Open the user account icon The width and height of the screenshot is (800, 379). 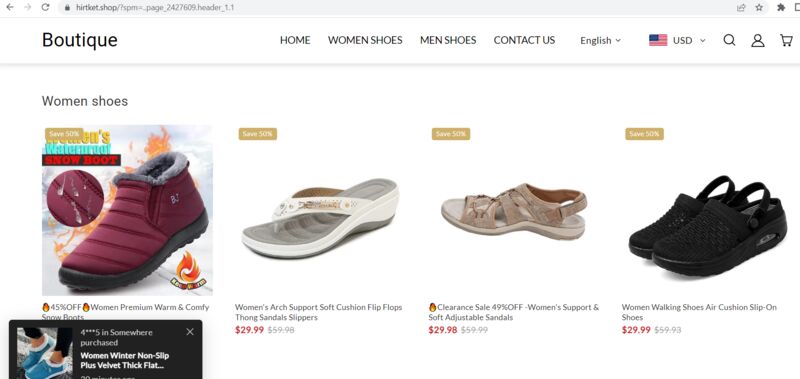(x=758, y=40)
